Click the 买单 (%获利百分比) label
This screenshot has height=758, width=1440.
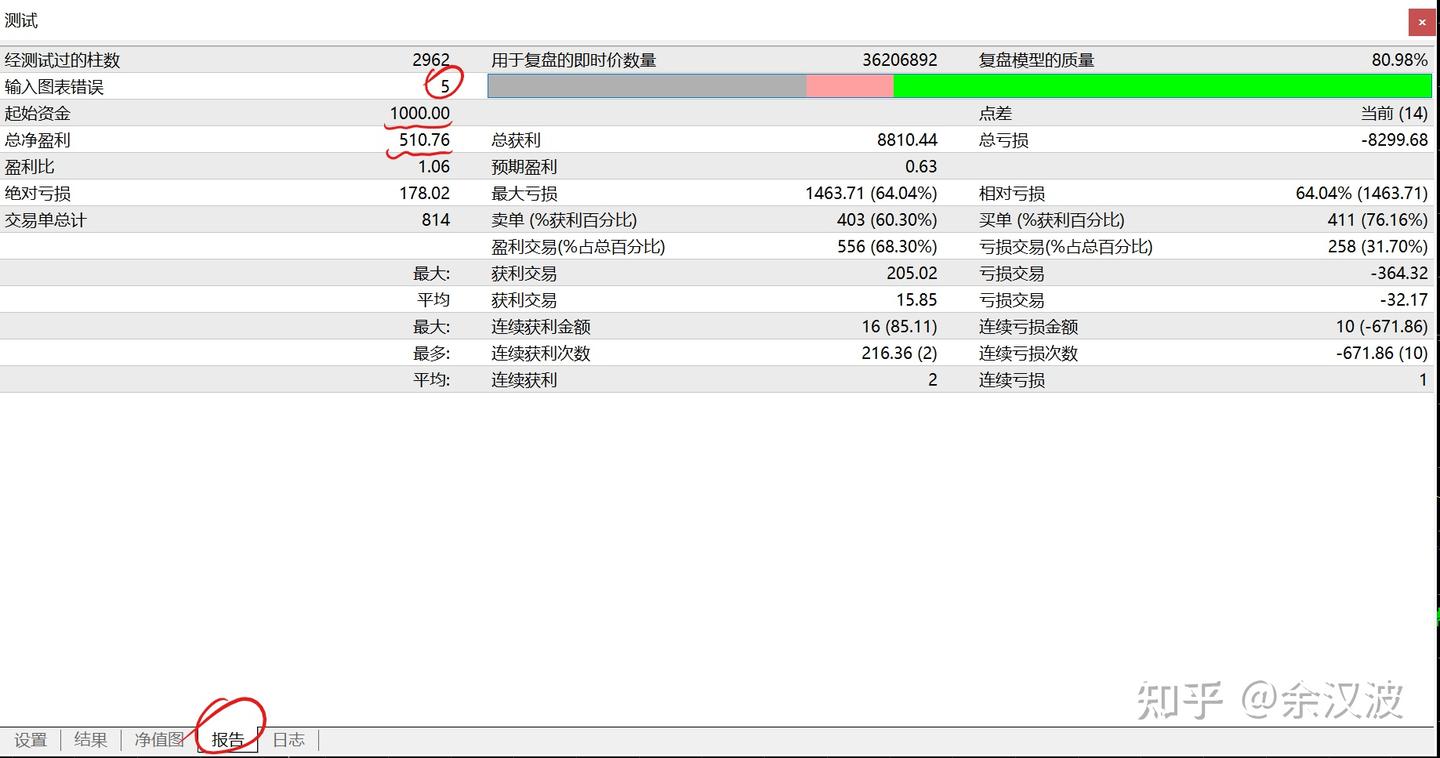[x=1051, y=220]
